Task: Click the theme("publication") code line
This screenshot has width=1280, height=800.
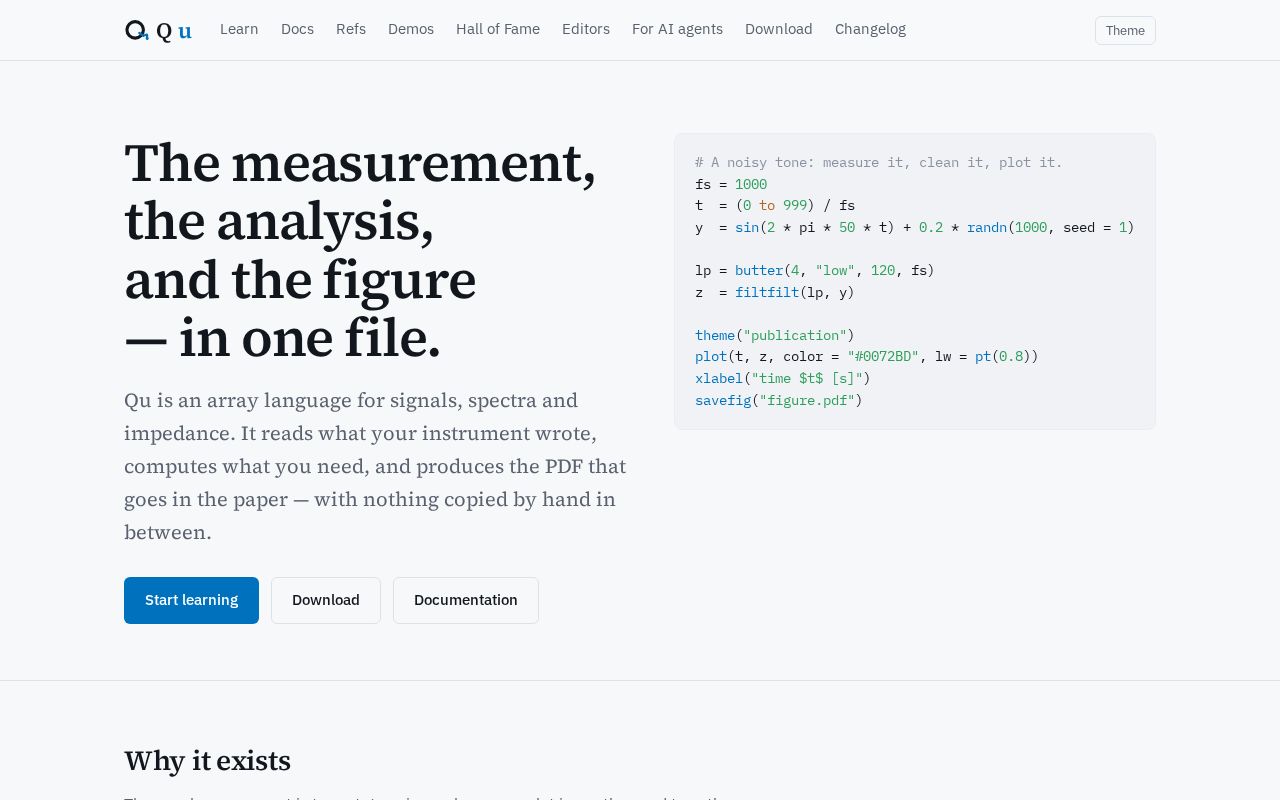Action: [775, 335]
